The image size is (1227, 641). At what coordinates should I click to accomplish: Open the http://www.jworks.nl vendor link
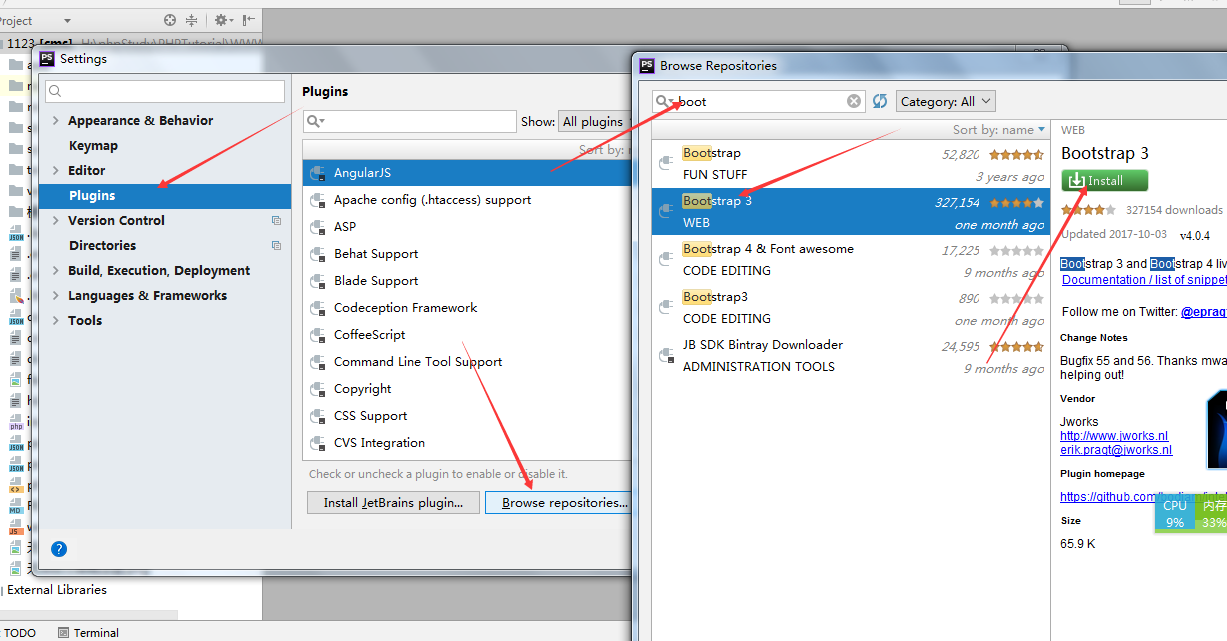tap(1114, 436)
